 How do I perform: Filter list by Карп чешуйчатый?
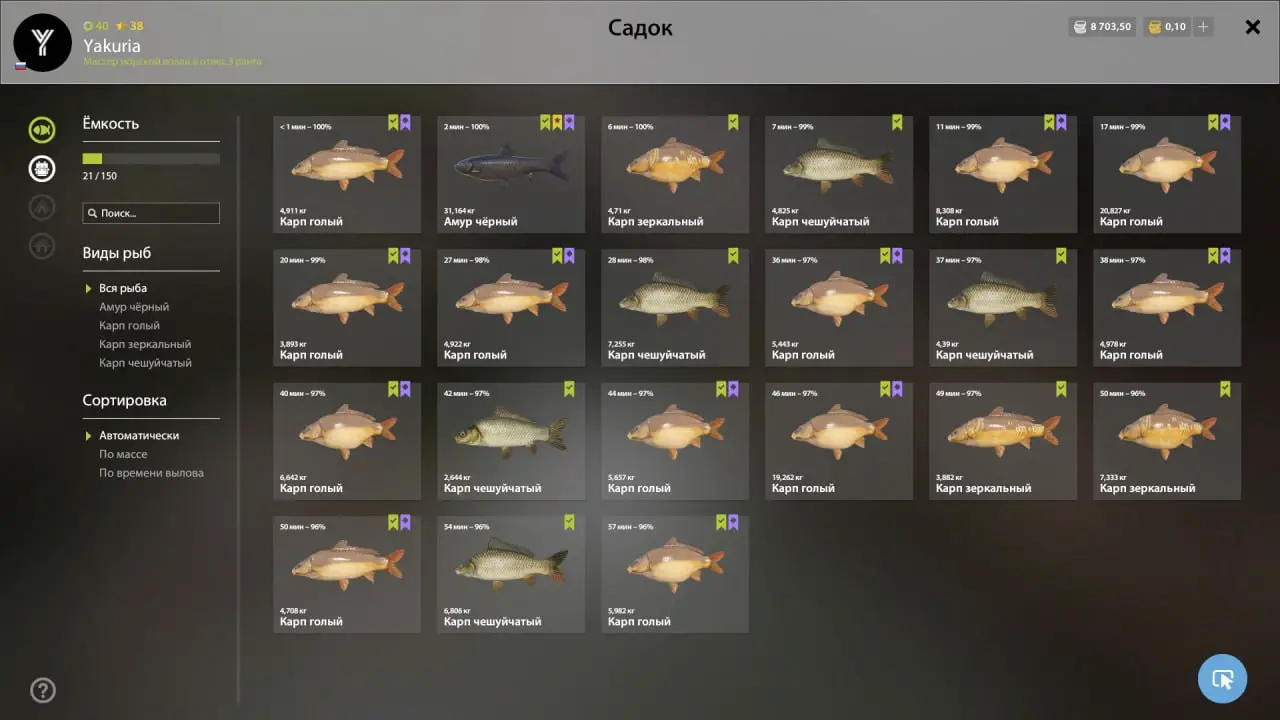click(145, 363)
